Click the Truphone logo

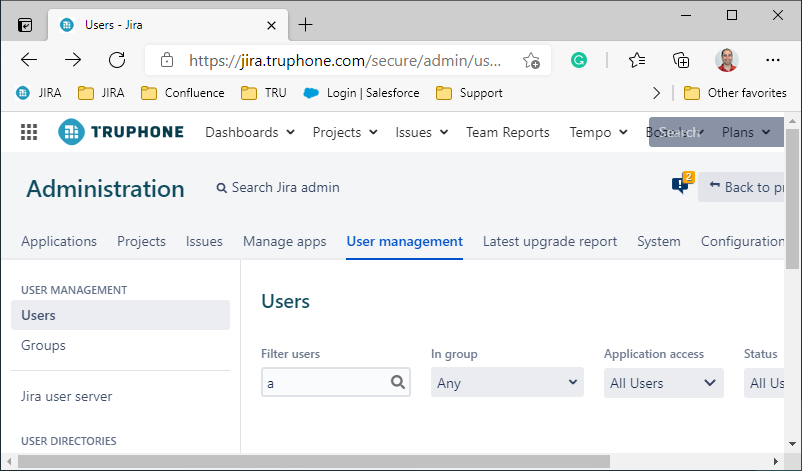pyautogui.click(x=121, y=132)
